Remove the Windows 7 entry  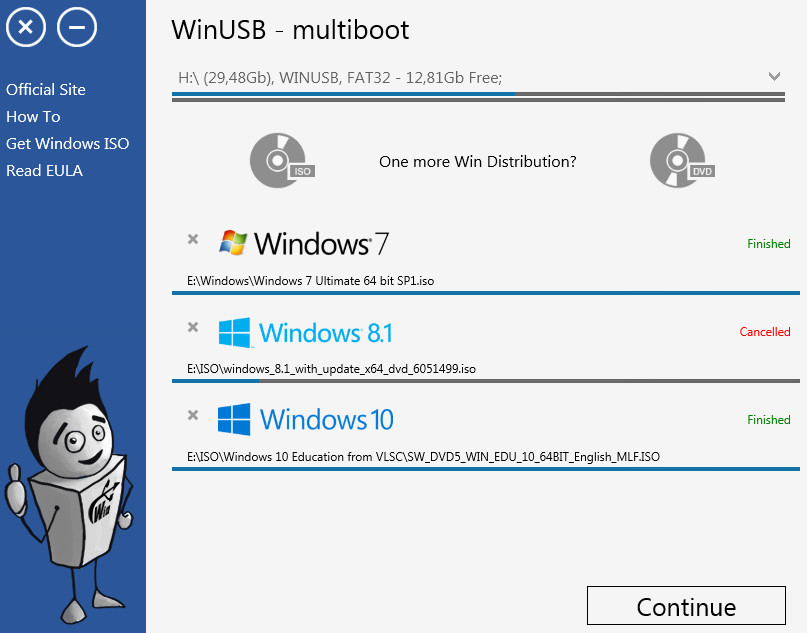click(x=193, y=239)
